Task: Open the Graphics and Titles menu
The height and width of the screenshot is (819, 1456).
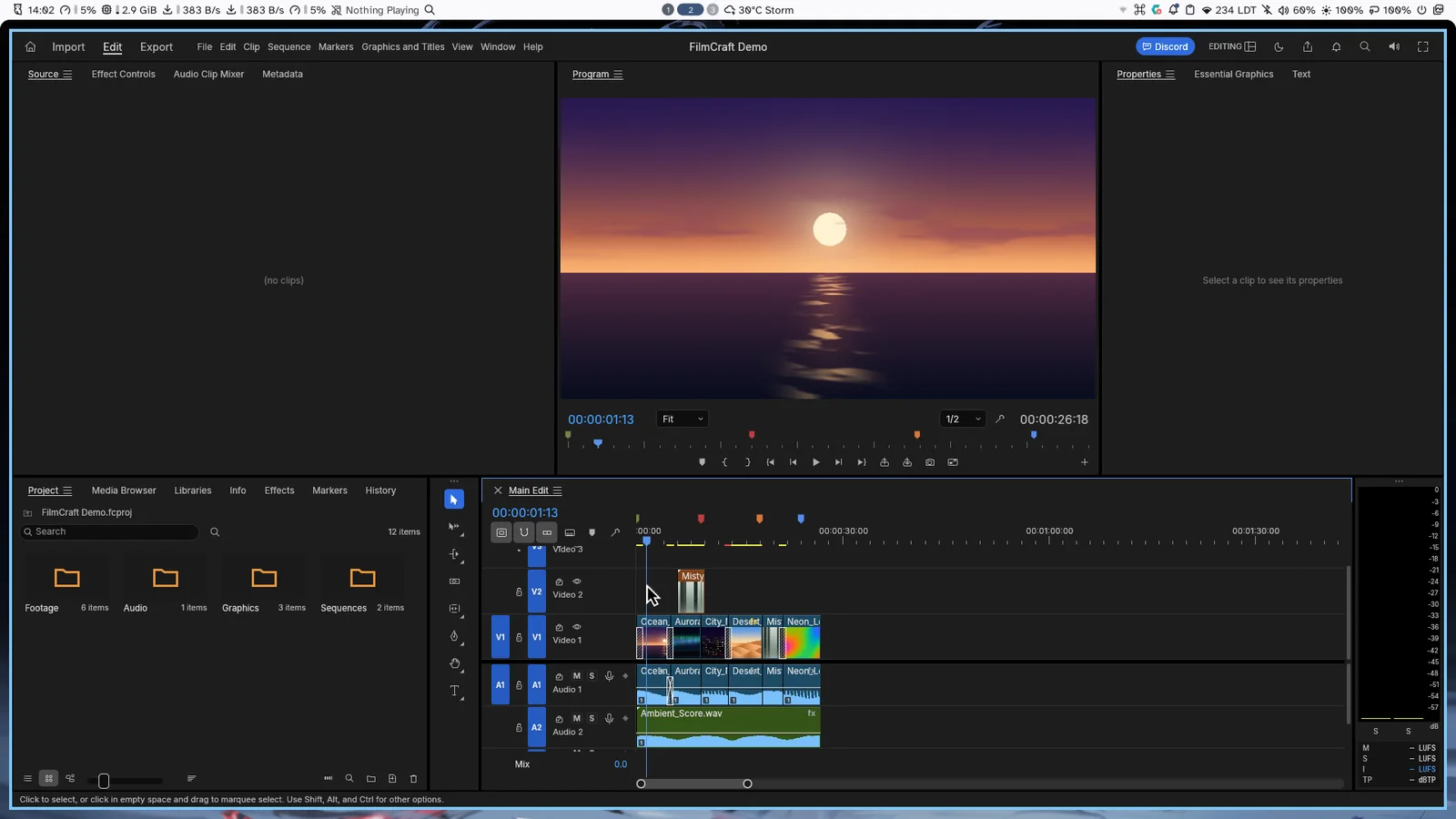Action: (403, 46)
